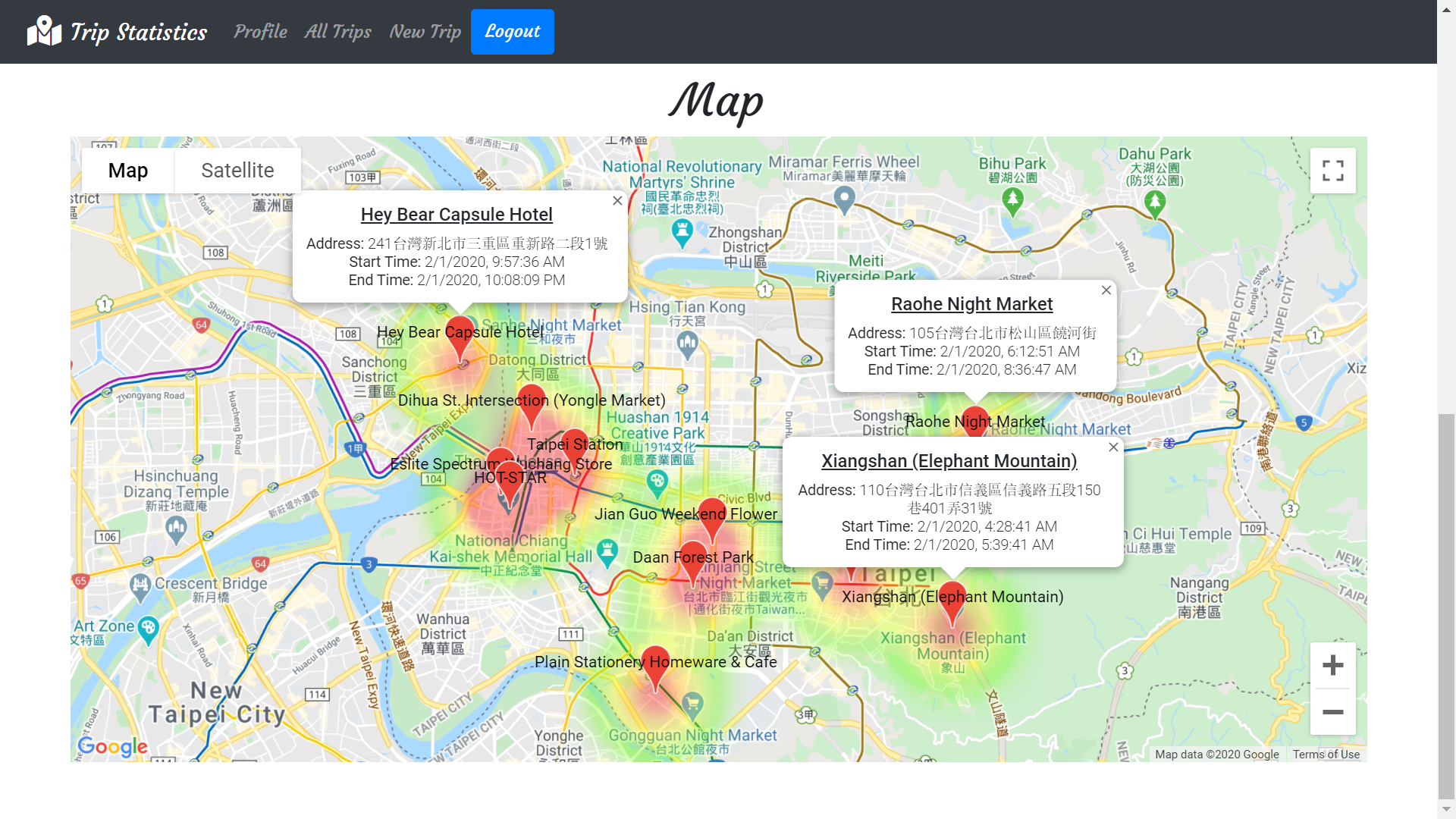Click the Hsing Tian Kong temple icon
The image size is (1456, 819).
[x=687, y=345]
